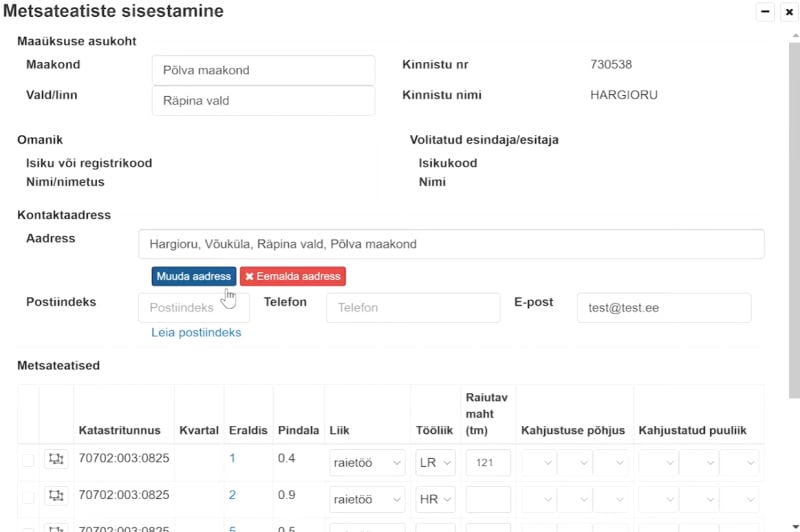This screenshot has width=800, height=532.
Task: Expand the HR Tööliik dropdown
Action: (435, 500)
